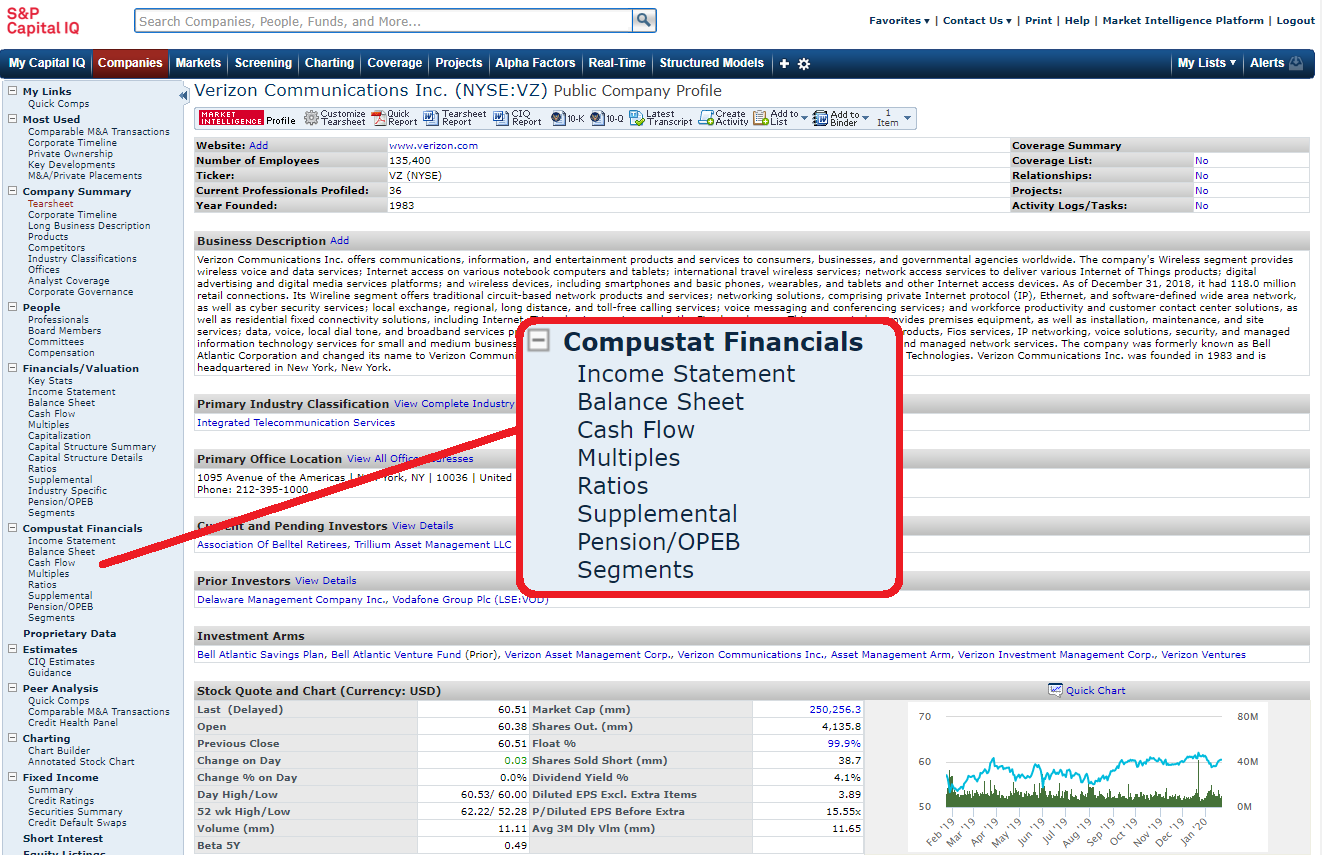
Task: Click the plus icon in navigation bar
Action: 784,64
